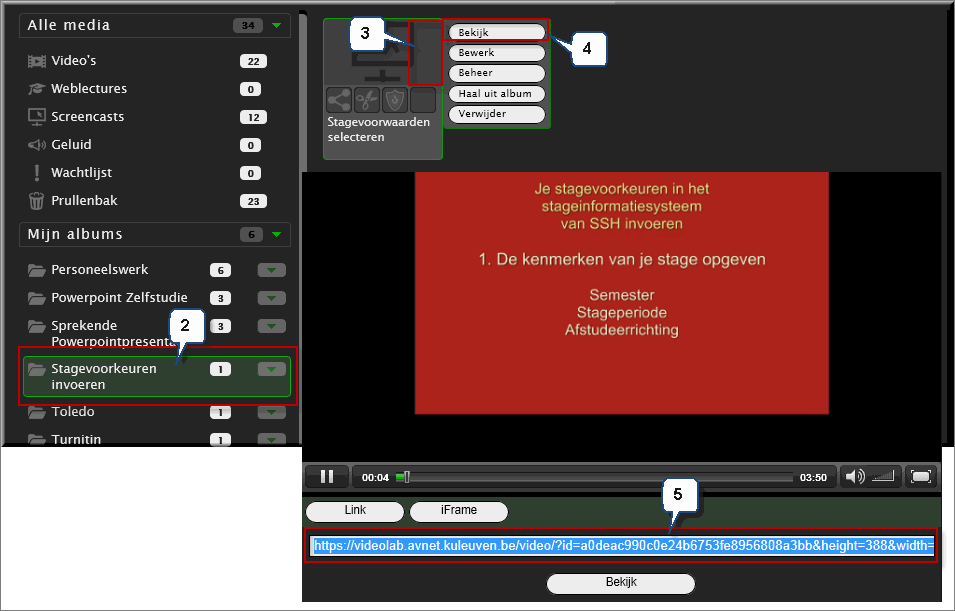Select the Geluid speaker icon
The image size is (955, 611).
[37, 145]
